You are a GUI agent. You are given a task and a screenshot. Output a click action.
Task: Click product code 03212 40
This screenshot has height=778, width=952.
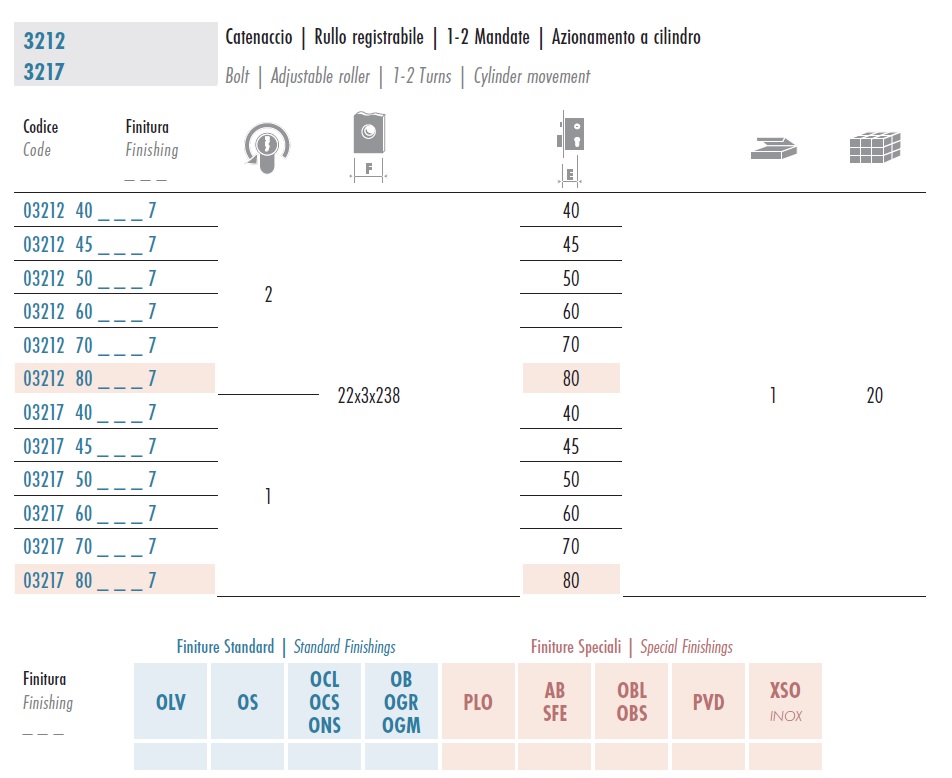90,211
